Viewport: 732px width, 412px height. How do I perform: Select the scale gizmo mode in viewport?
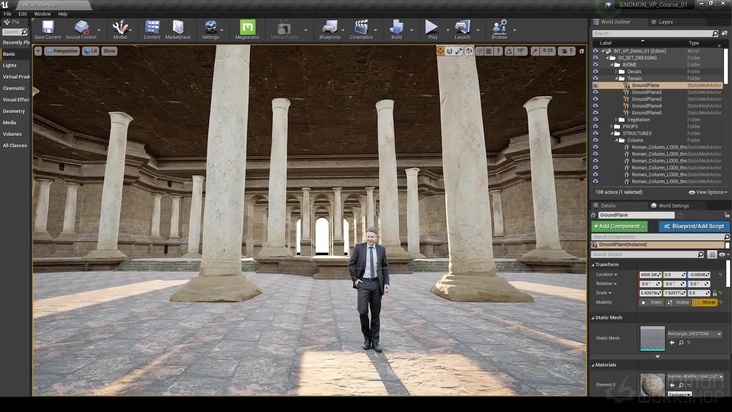coord(458,51)
